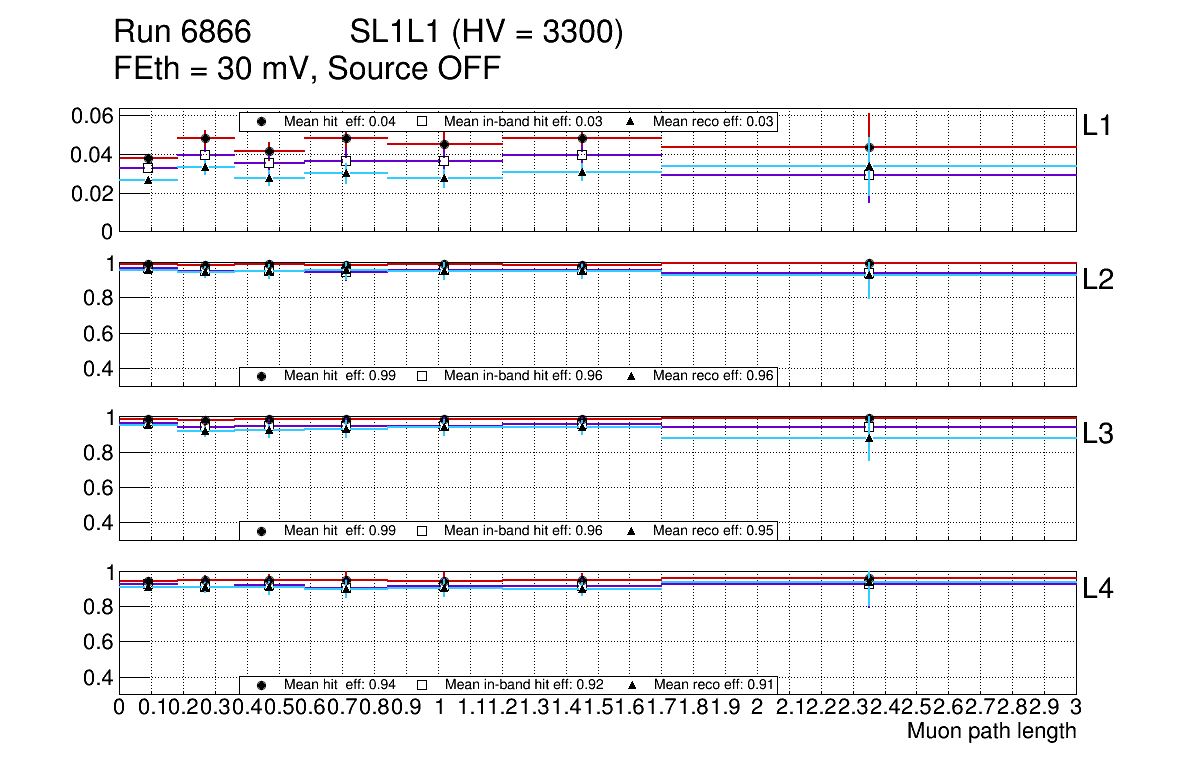Select 'Mean reco eff: 0.95' in L3 legend
The height and width of the screenshot is (772, 1196).
click(714, 531)
